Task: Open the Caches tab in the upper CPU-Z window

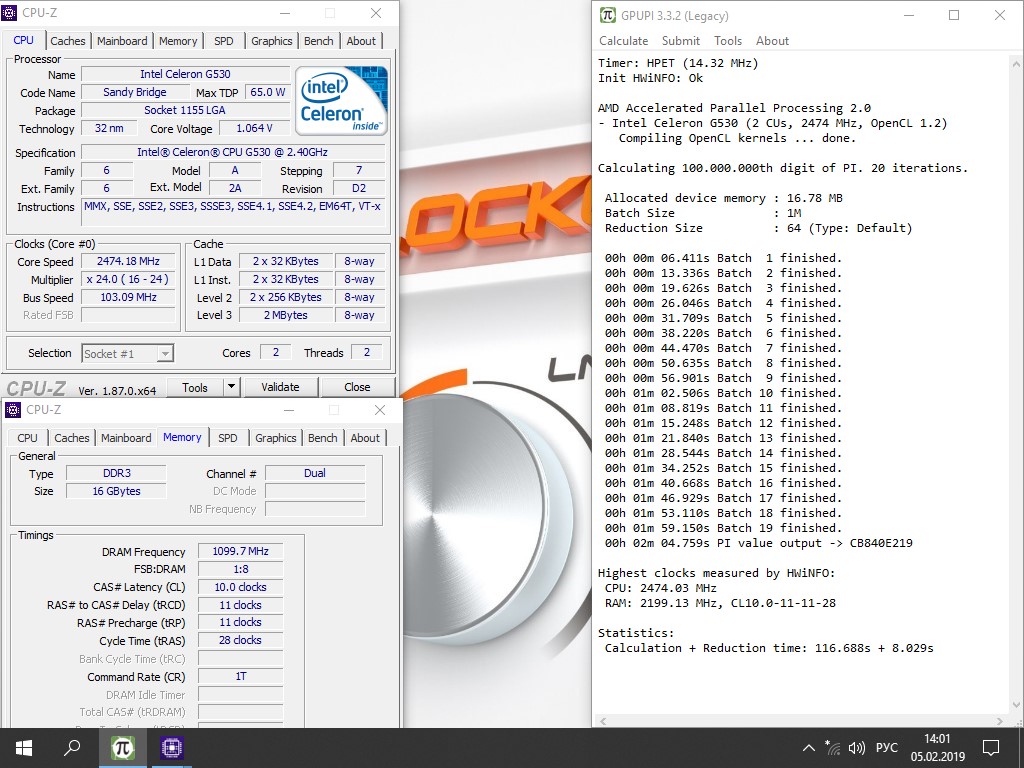Action: pyautogui.click(x=68, y=41)
